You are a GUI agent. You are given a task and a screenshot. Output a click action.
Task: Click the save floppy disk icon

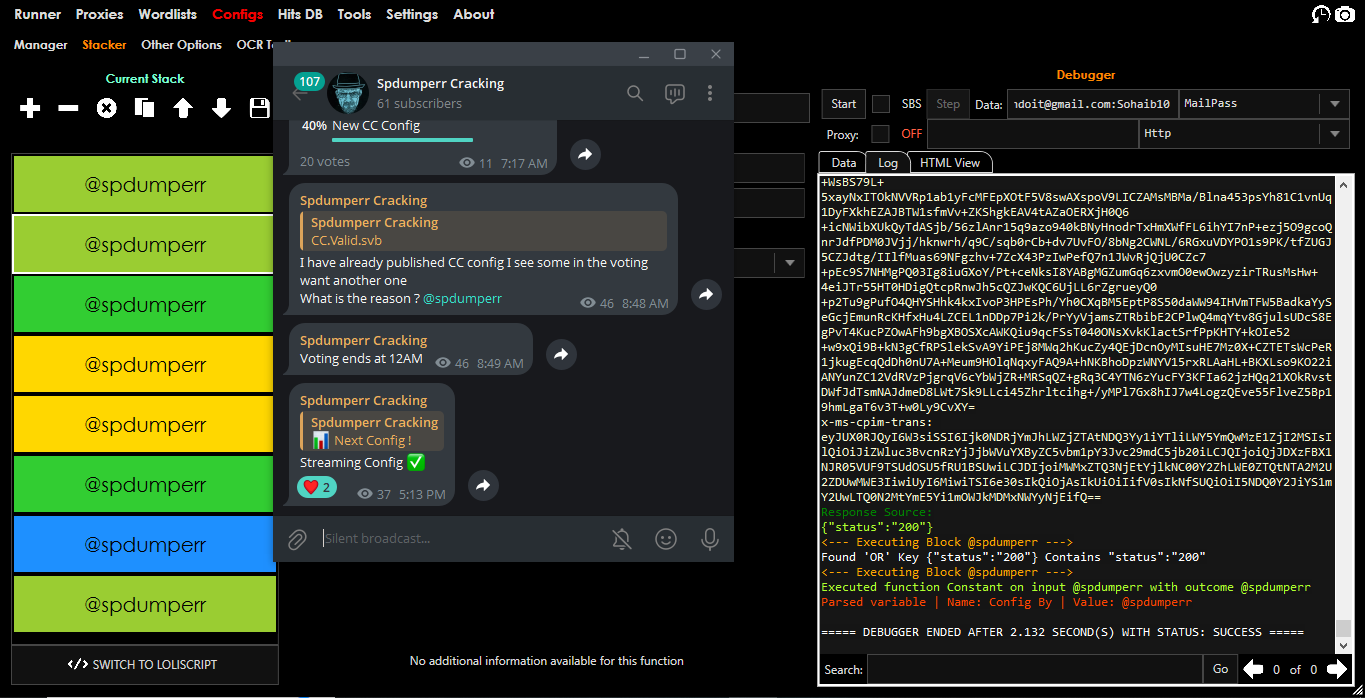pyautogui.click(x=259, y=108)
